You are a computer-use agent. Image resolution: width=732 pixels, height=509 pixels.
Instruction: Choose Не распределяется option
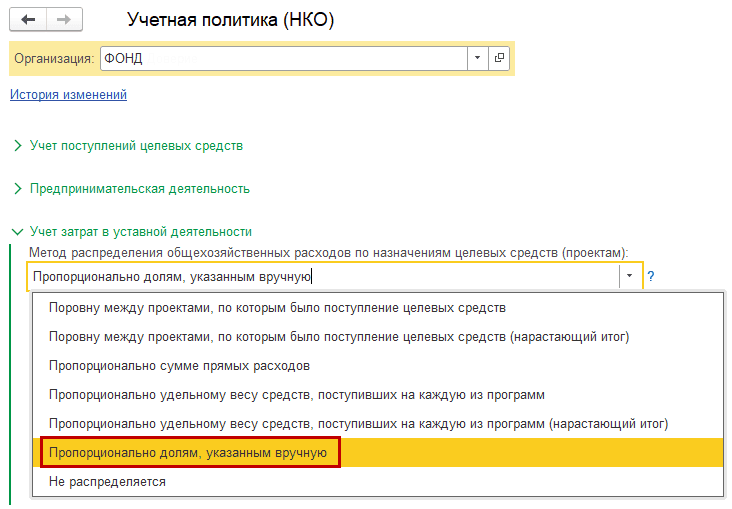(107, 482)
